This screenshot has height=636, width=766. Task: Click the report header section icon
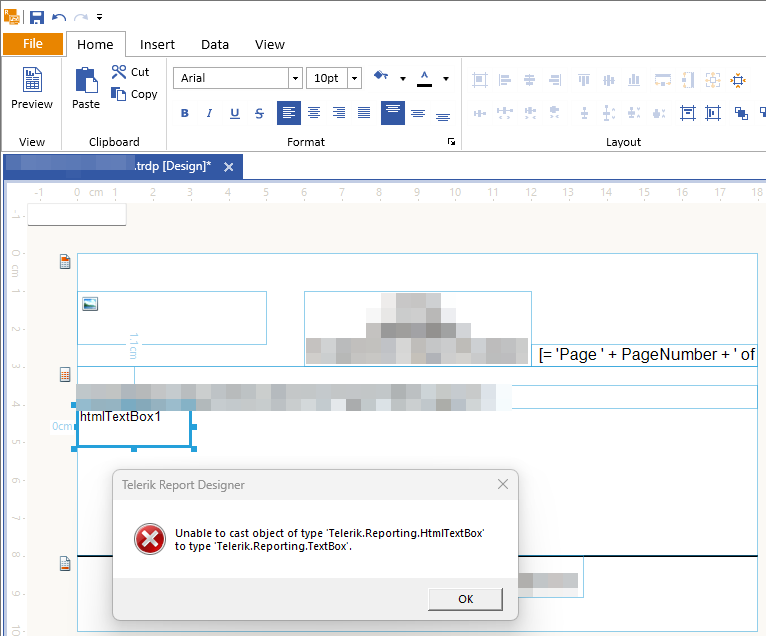(65, 262)
